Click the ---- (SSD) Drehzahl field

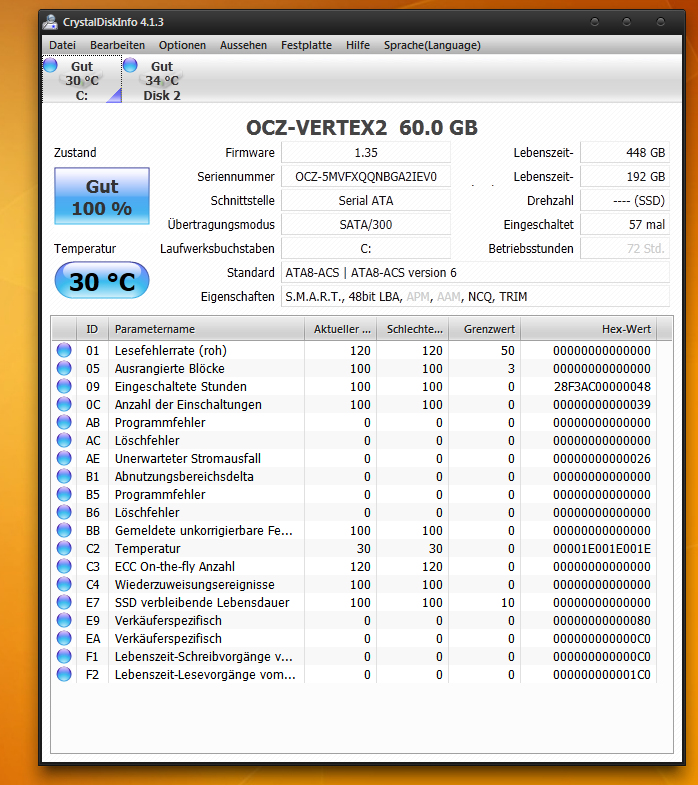click(x=624, y=200)
